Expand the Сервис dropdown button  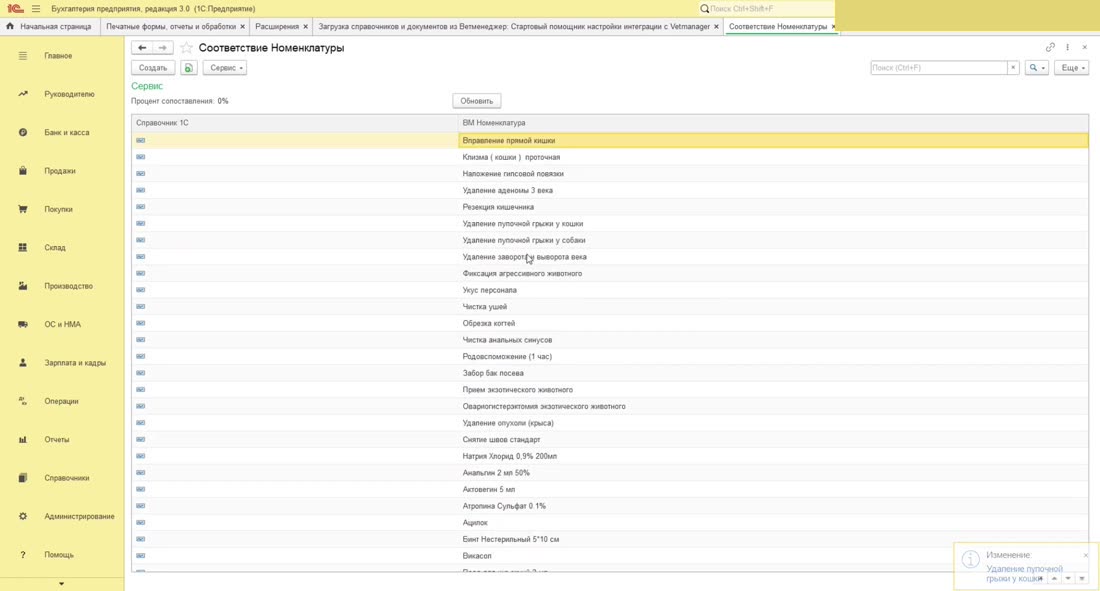point(224,68)
